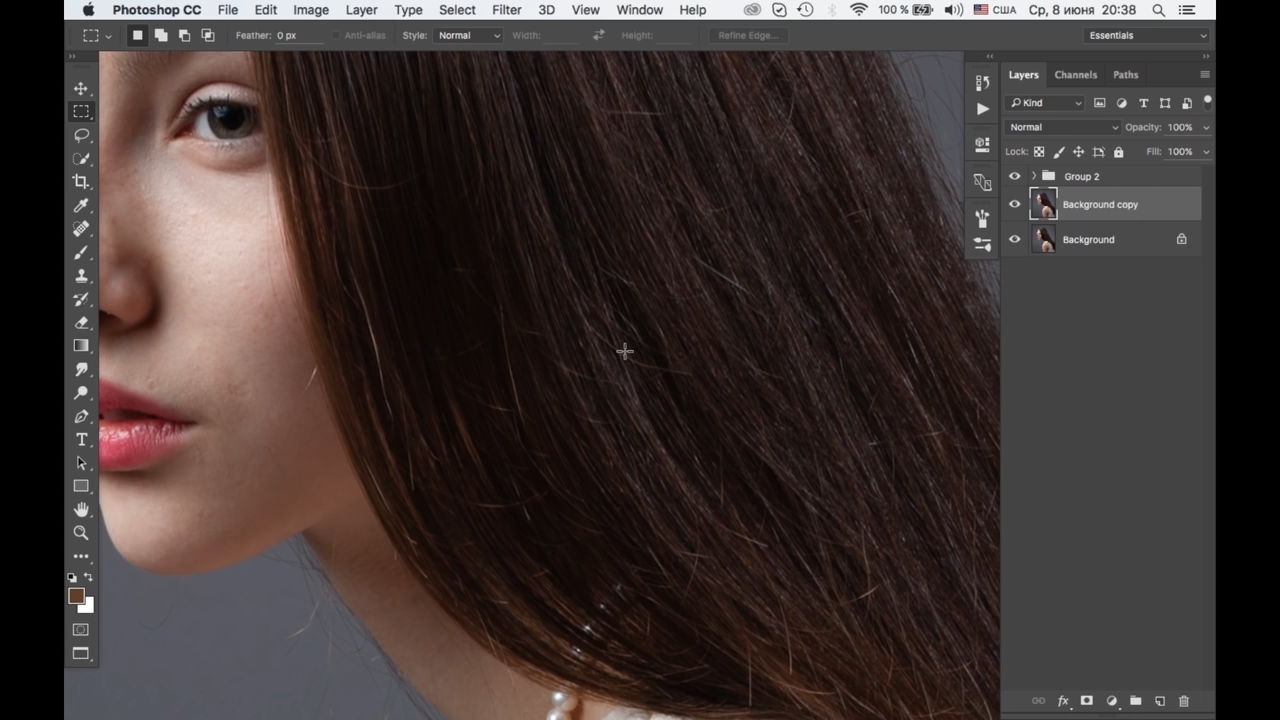Click the foreground color swatch

click(x=76, y=596)
